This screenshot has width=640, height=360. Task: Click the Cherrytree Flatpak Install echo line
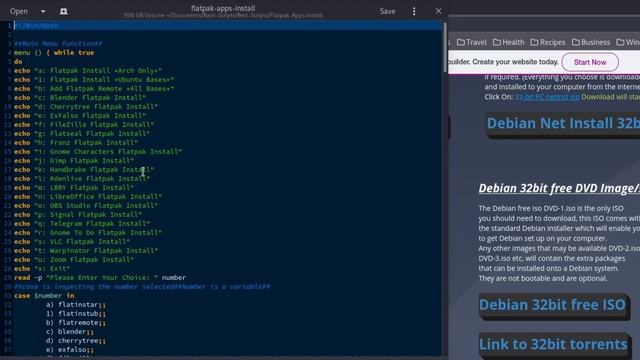point(86,107)
